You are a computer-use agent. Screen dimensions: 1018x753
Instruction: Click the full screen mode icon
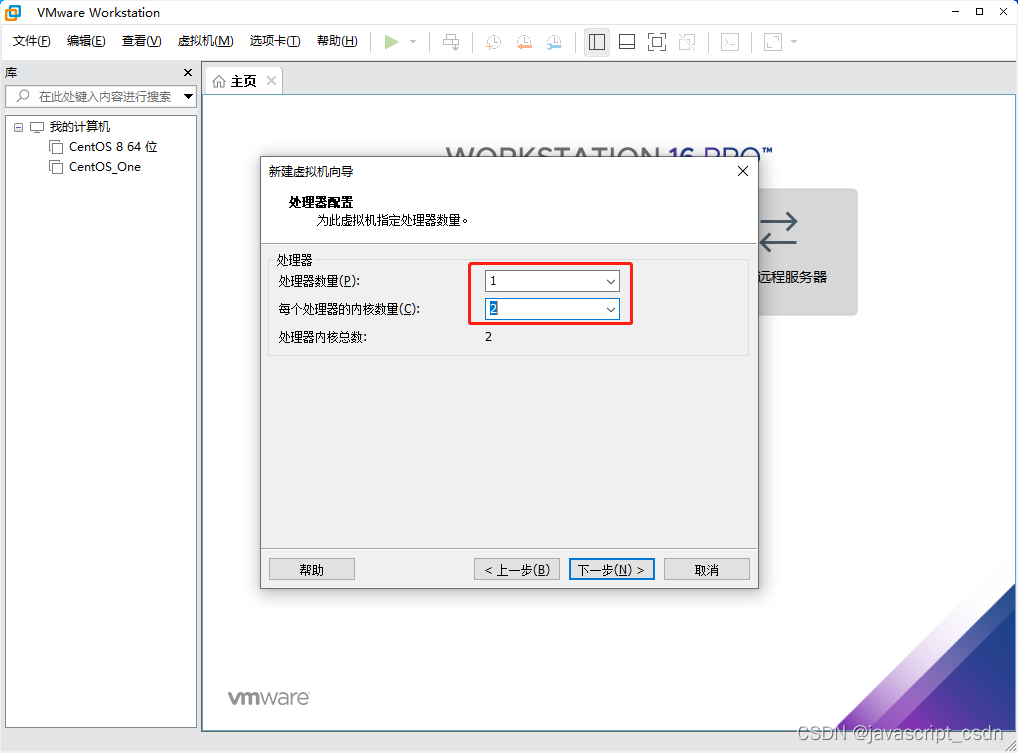[x=657, y=42]
